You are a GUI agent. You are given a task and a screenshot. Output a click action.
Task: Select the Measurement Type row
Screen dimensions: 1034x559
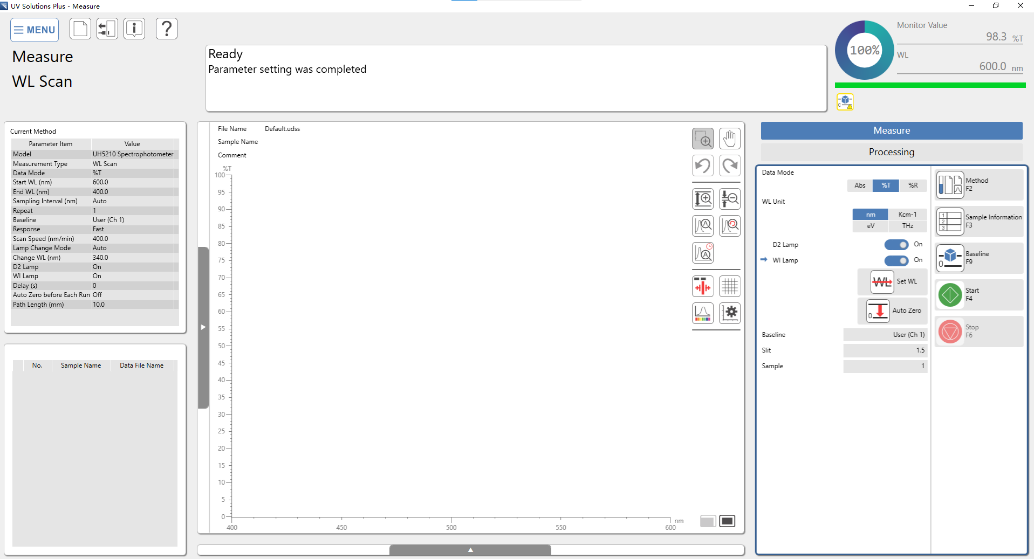click(x=95, y=163)
